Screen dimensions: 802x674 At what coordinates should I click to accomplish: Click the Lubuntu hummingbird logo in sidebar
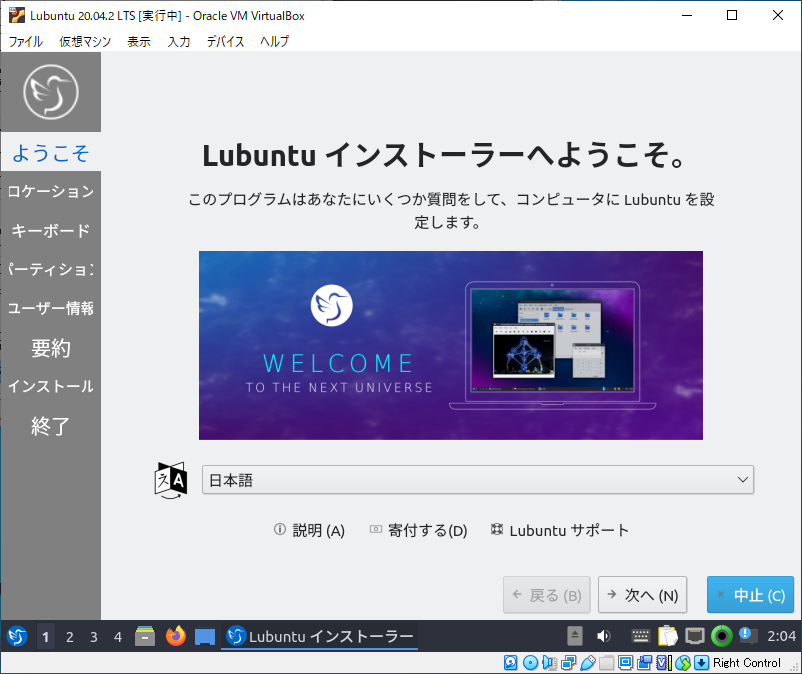pyautogui.click(x=51, y=92)
